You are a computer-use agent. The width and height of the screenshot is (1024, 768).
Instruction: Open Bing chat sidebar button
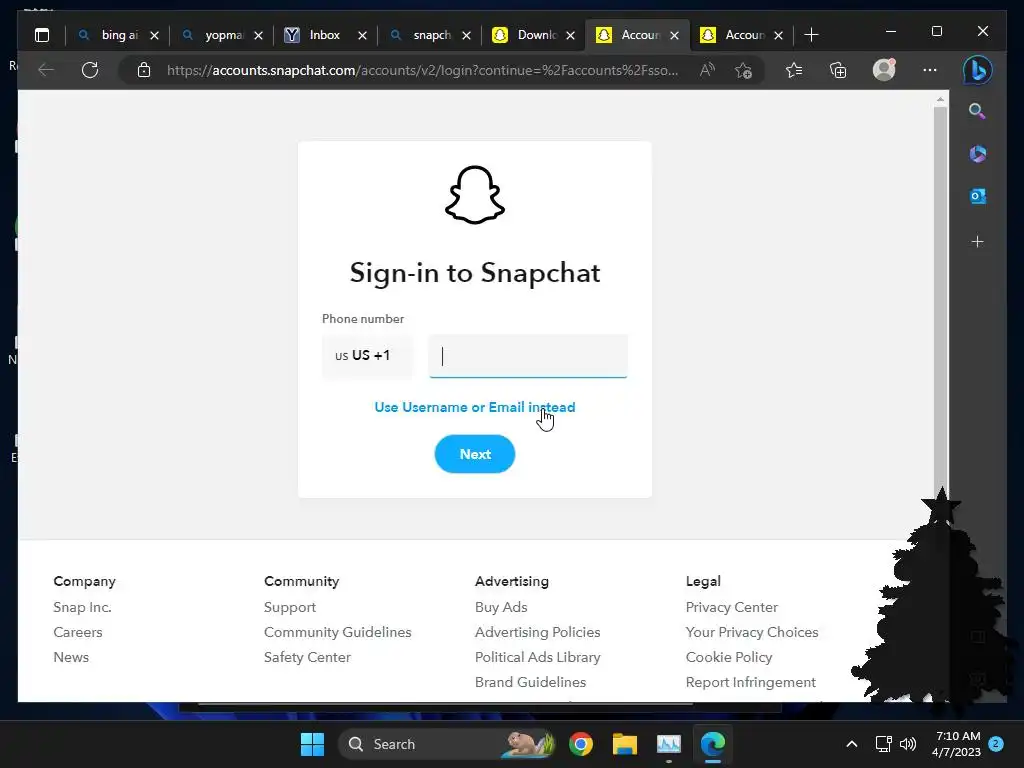click(978, 70)
